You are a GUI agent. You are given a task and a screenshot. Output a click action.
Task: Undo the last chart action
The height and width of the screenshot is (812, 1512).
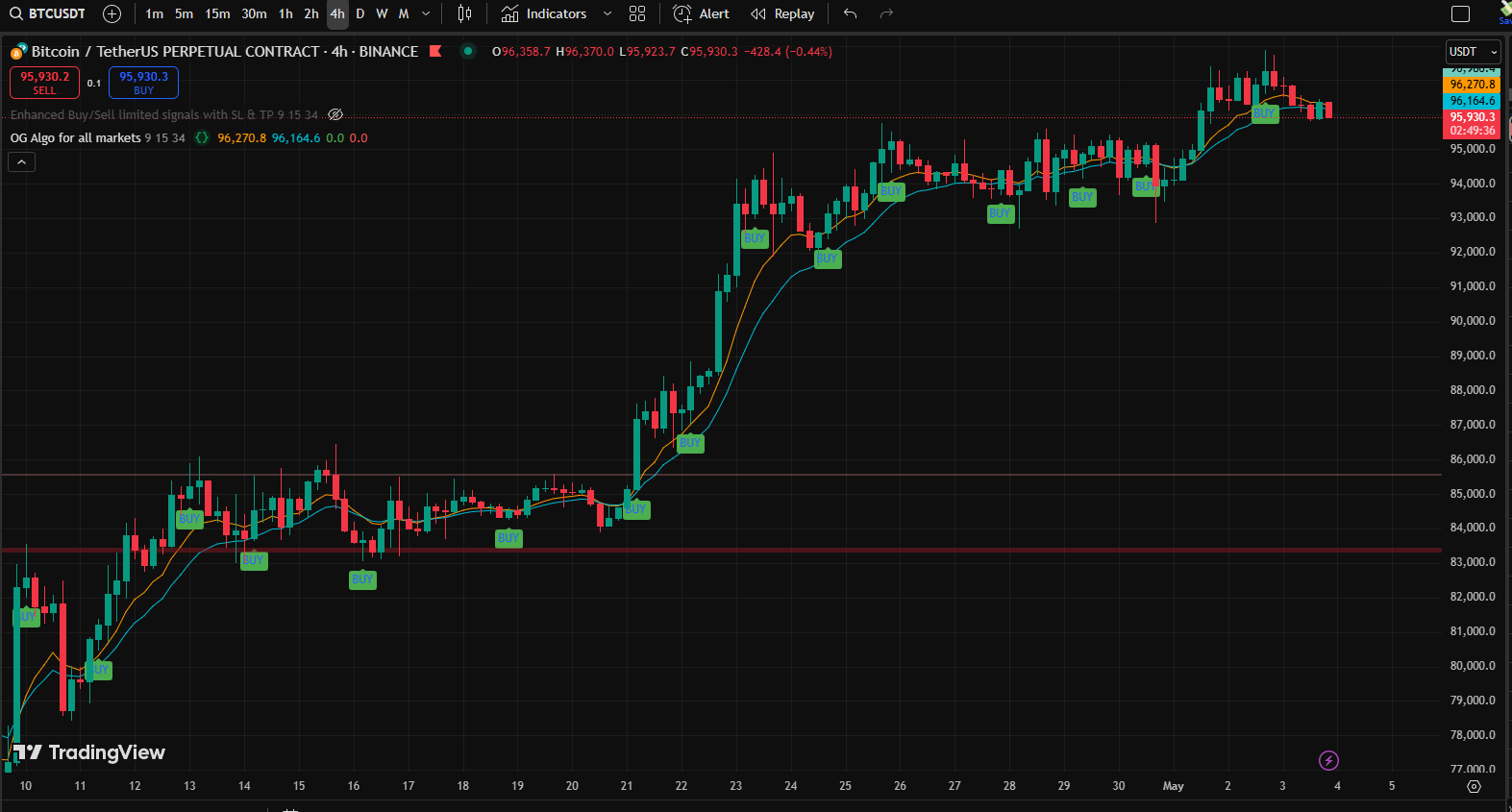pyautogui.click(x=850, y=13)
